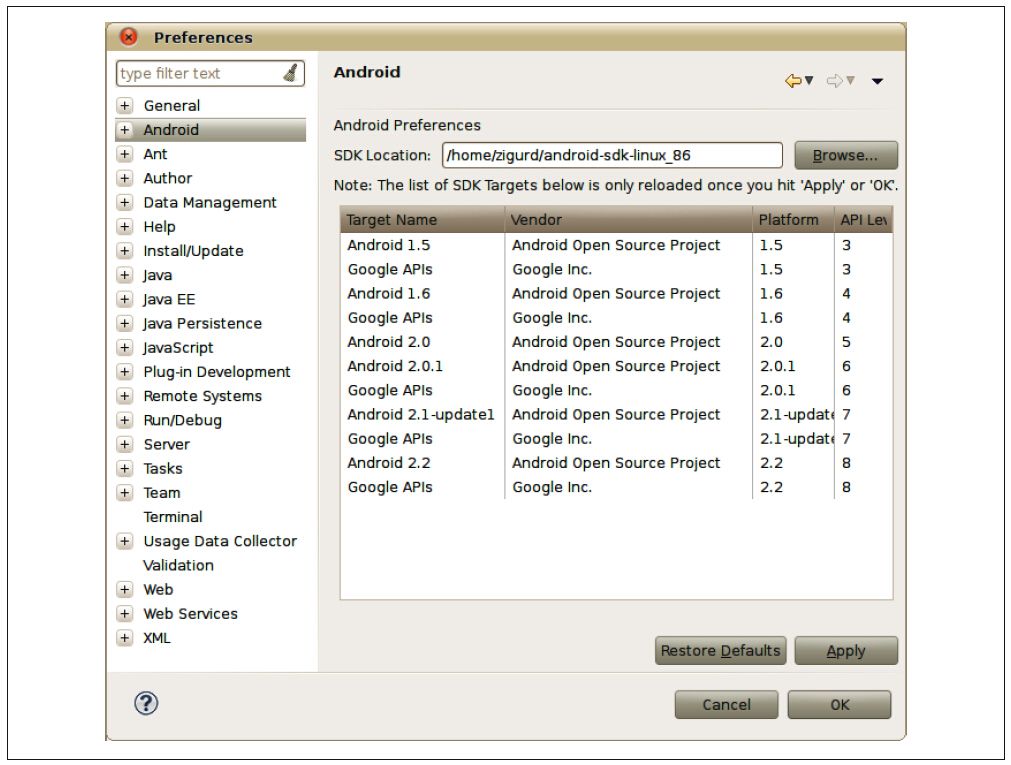Select the Android 2.1-update1 target row
Screen dimensions: 1011x765
click(616, 414)
